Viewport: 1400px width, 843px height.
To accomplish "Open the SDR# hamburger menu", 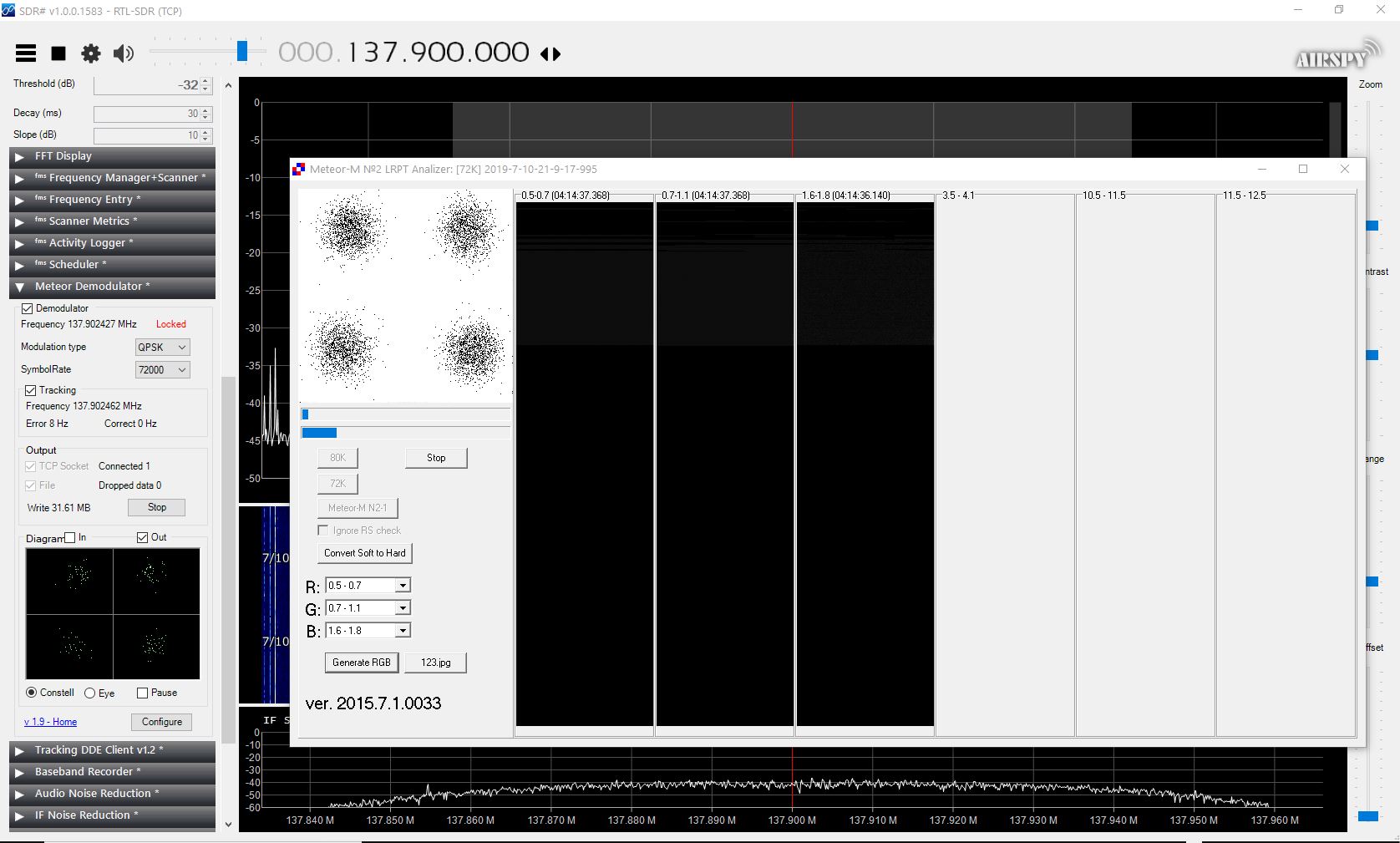I will tap(26, 53).
